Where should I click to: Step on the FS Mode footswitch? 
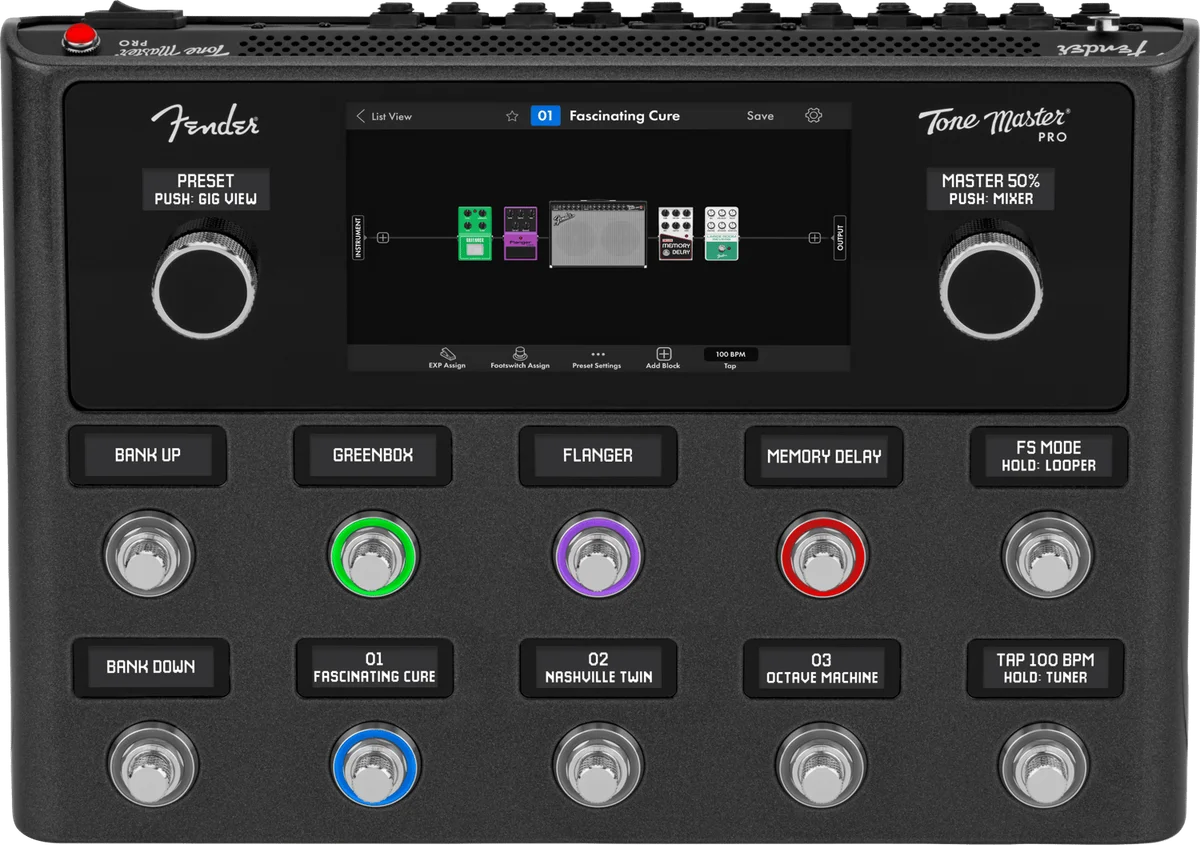click(x=1047, y=555)
